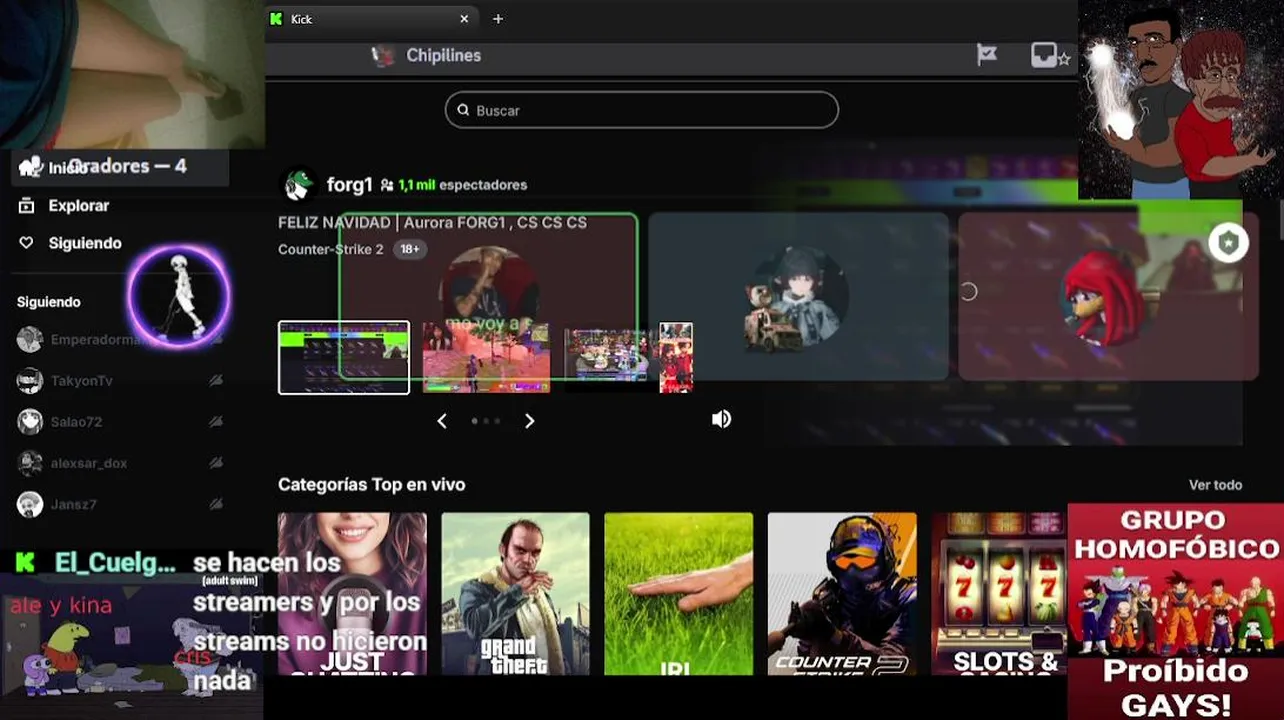Open Just Chatting category card
1284x720 pixels.
352,594
